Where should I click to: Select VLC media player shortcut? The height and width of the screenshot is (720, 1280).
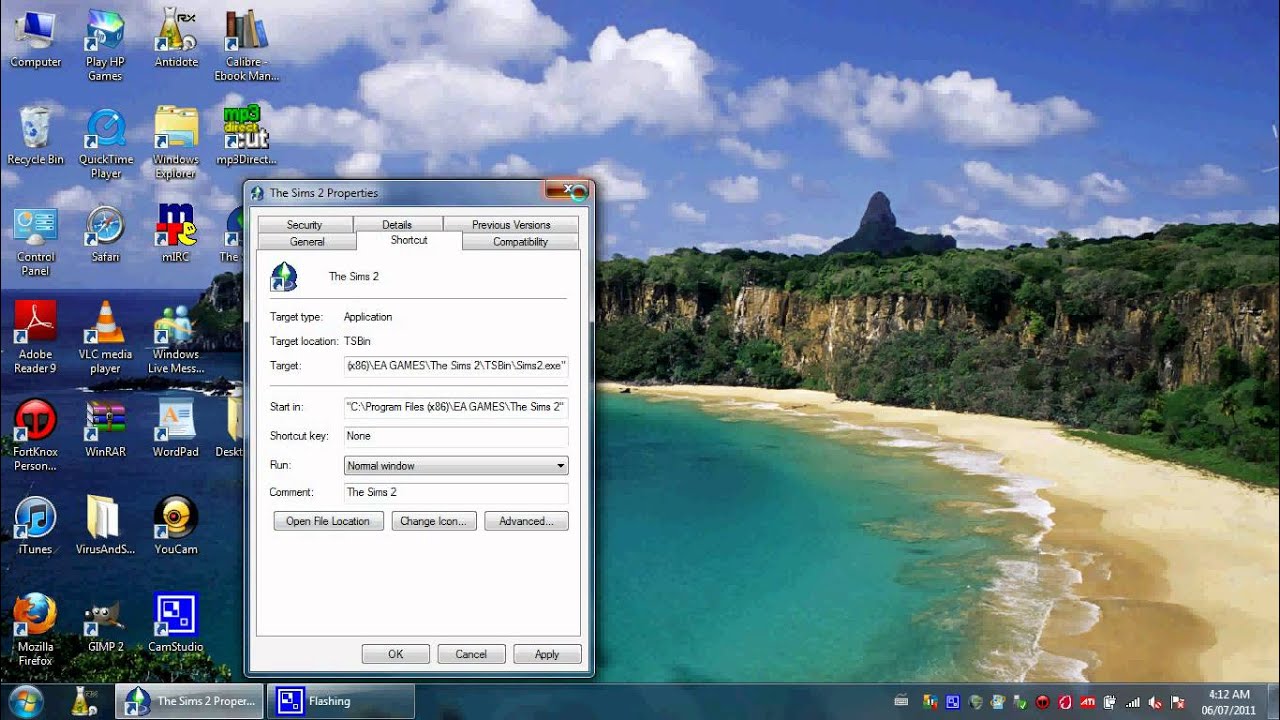point(105,338)
